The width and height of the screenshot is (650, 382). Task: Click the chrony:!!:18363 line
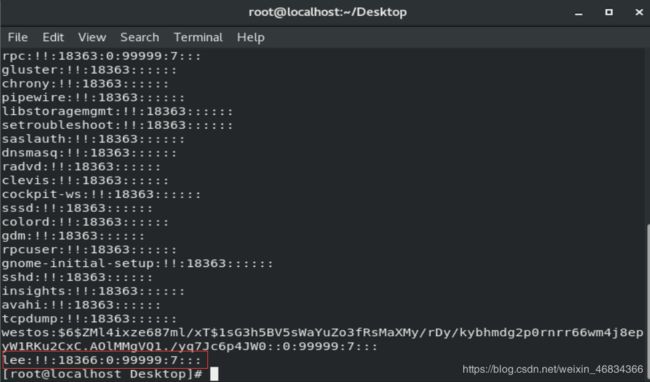pyautogui.click(x=85, y=84)
